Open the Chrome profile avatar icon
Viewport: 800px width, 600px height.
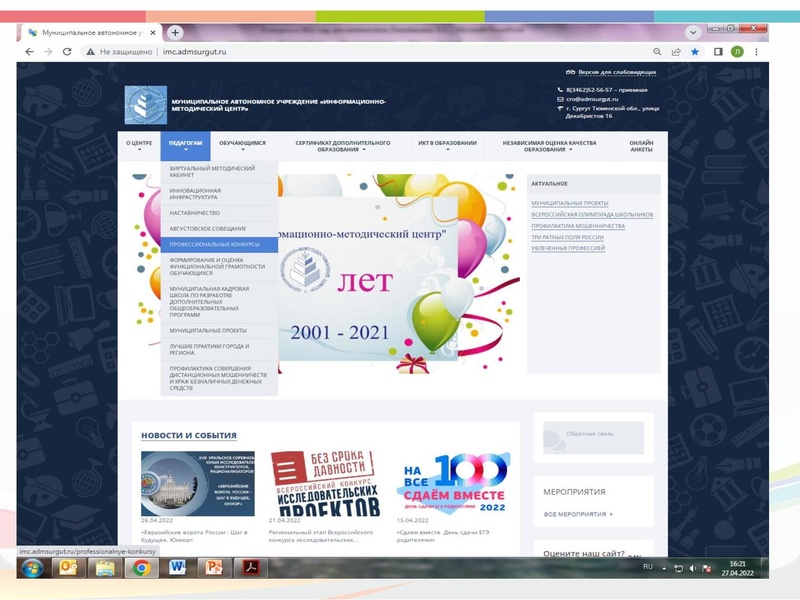[x=737, y=52]
